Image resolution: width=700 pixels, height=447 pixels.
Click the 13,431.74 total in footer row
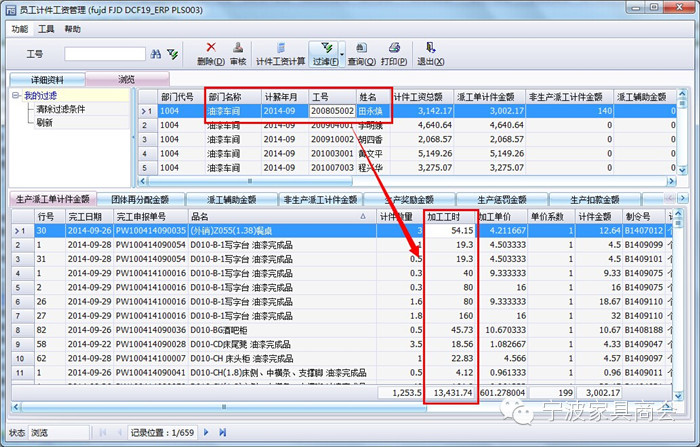pos(453,393)
